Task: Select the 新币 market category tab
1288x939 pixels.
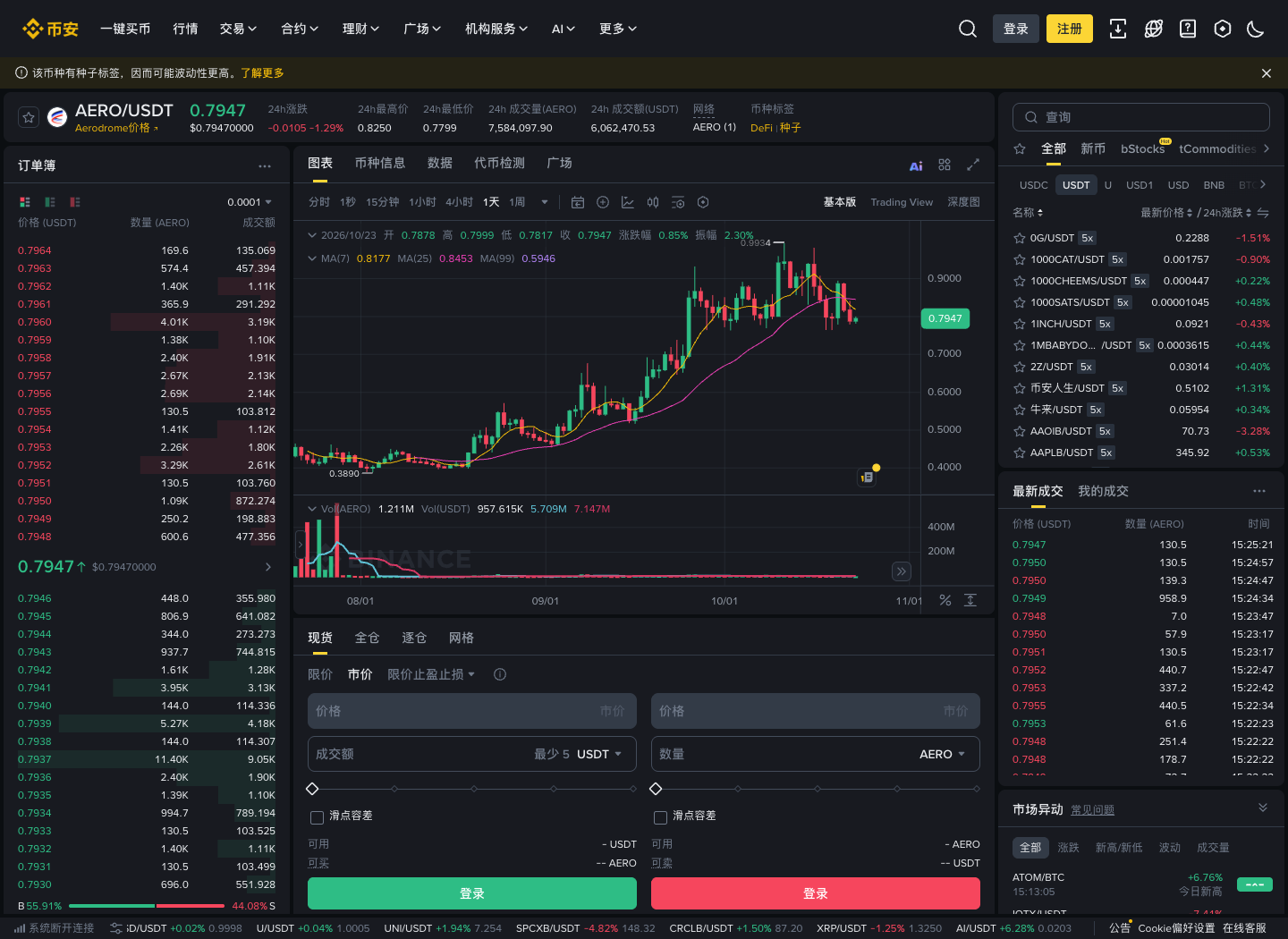Action: tap(1093, 148)
